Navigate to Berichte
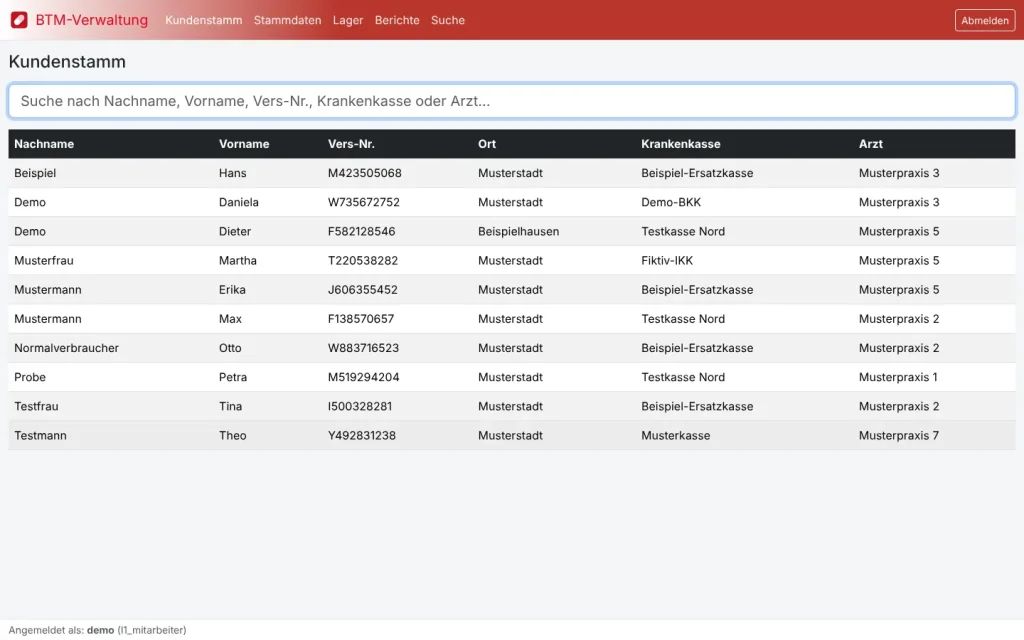The width and height of the screenshot is (1024, 640). [x=397, y=20]
